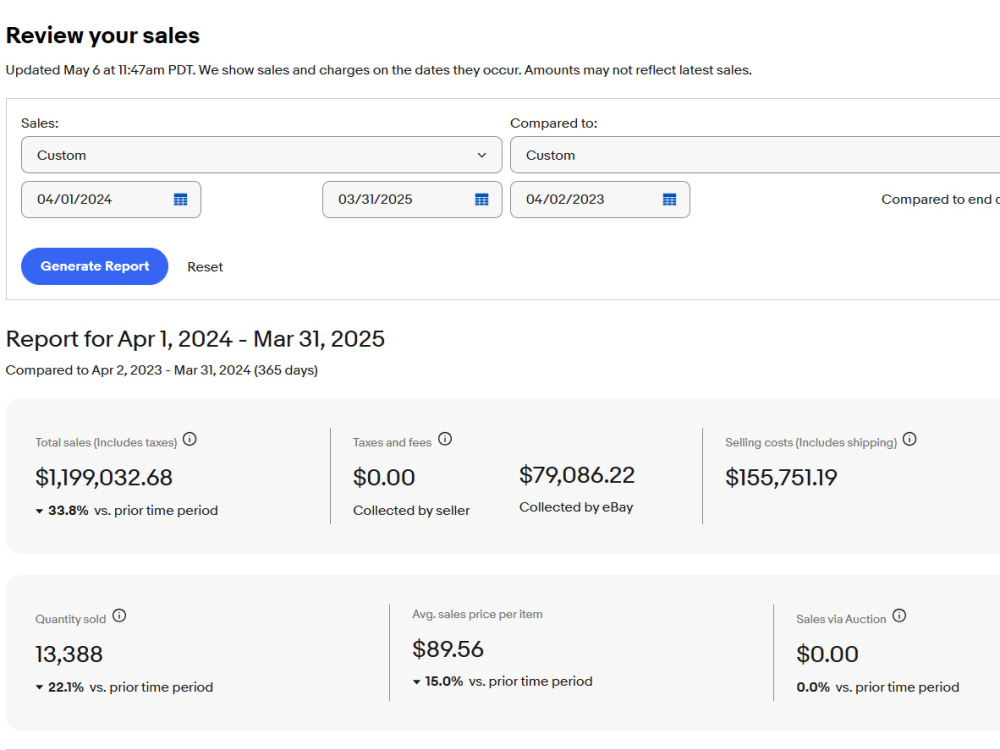Screen dimensions: 1000x750
Task: Show info for Quantity sold
Action: pos(119,616)
